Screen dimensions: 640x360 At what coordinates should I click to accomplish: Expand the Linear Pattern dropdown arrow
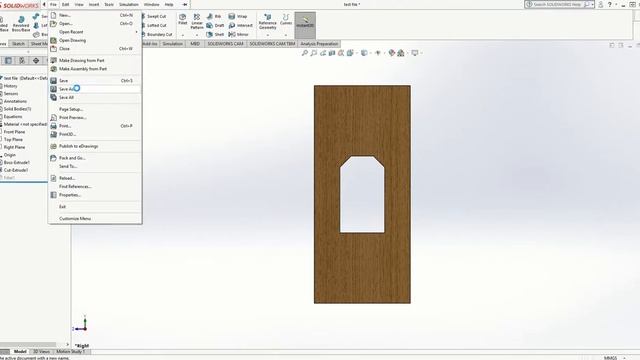click(x=197, y=36)
